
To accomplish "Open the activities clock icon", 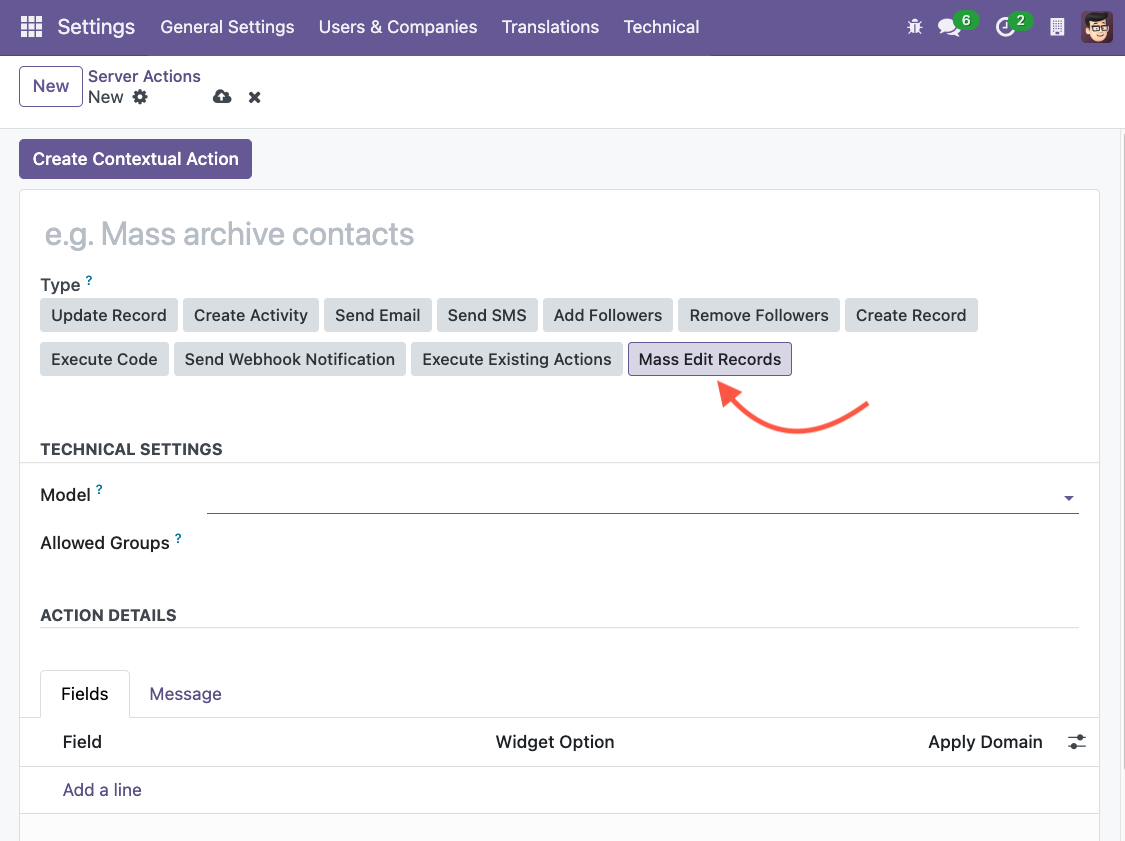I will point(1005,27).
